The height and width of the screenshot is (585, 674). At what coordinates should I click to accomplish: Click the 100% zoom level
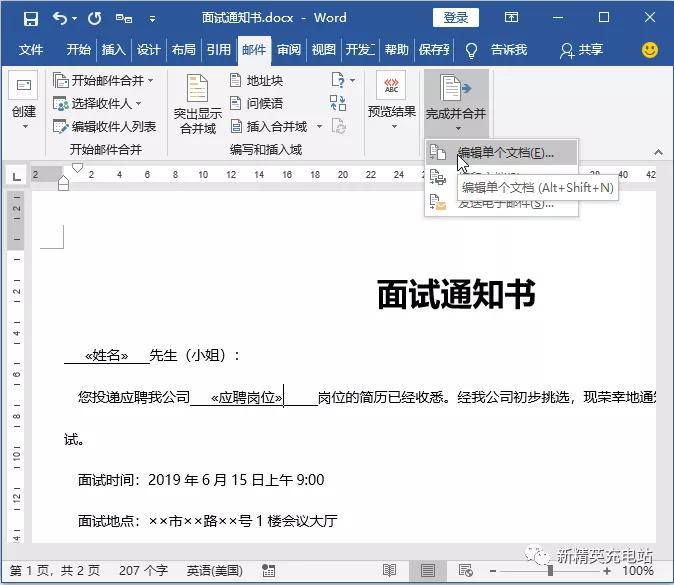(x=638, y=571)
